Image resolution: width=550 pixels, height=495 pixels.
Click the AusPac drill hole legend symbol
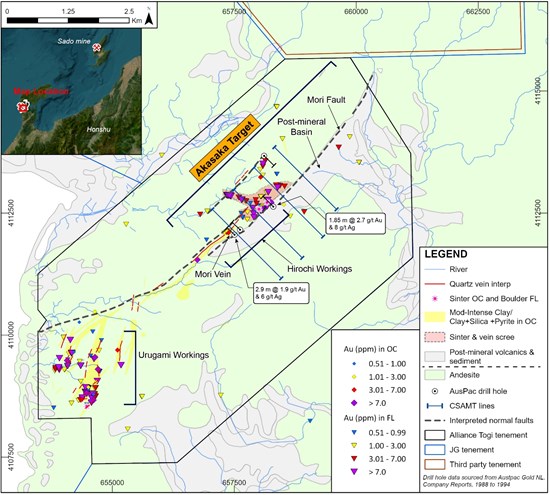tap(435, 391)
